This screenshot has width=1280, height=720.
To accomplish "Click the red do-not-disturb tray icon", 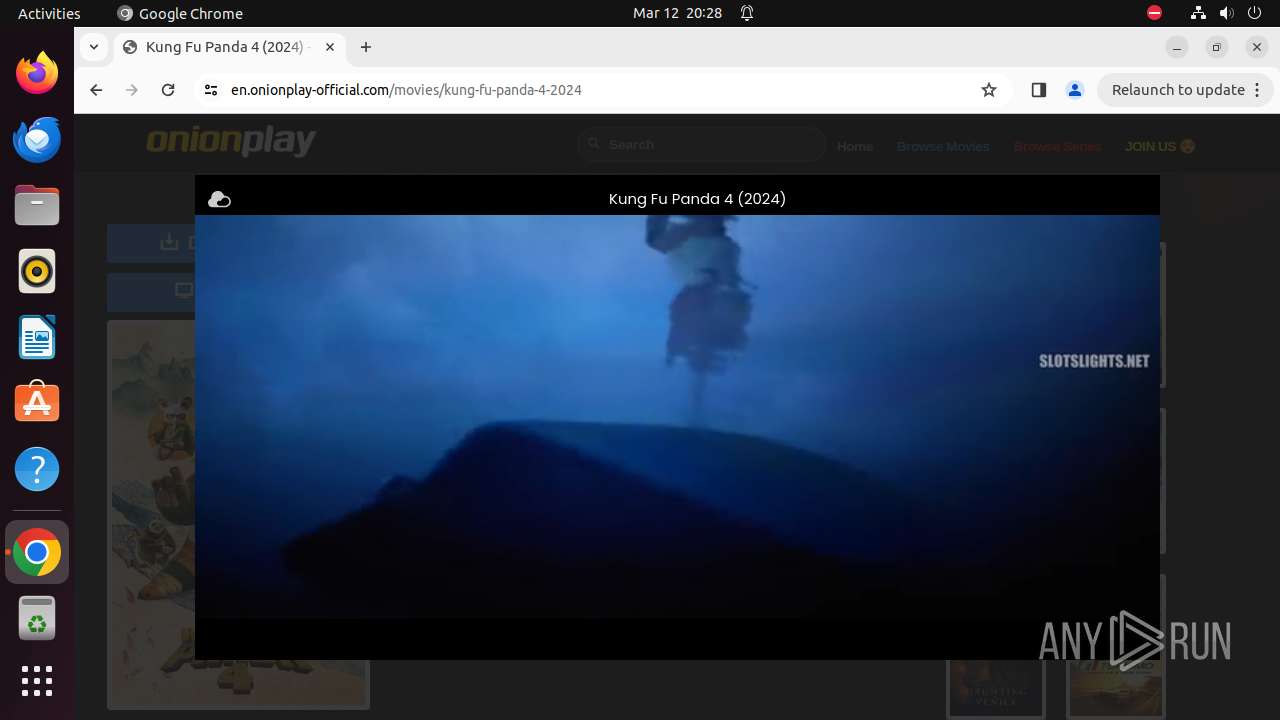I will pyautogui.click(x=1154, y=13).
